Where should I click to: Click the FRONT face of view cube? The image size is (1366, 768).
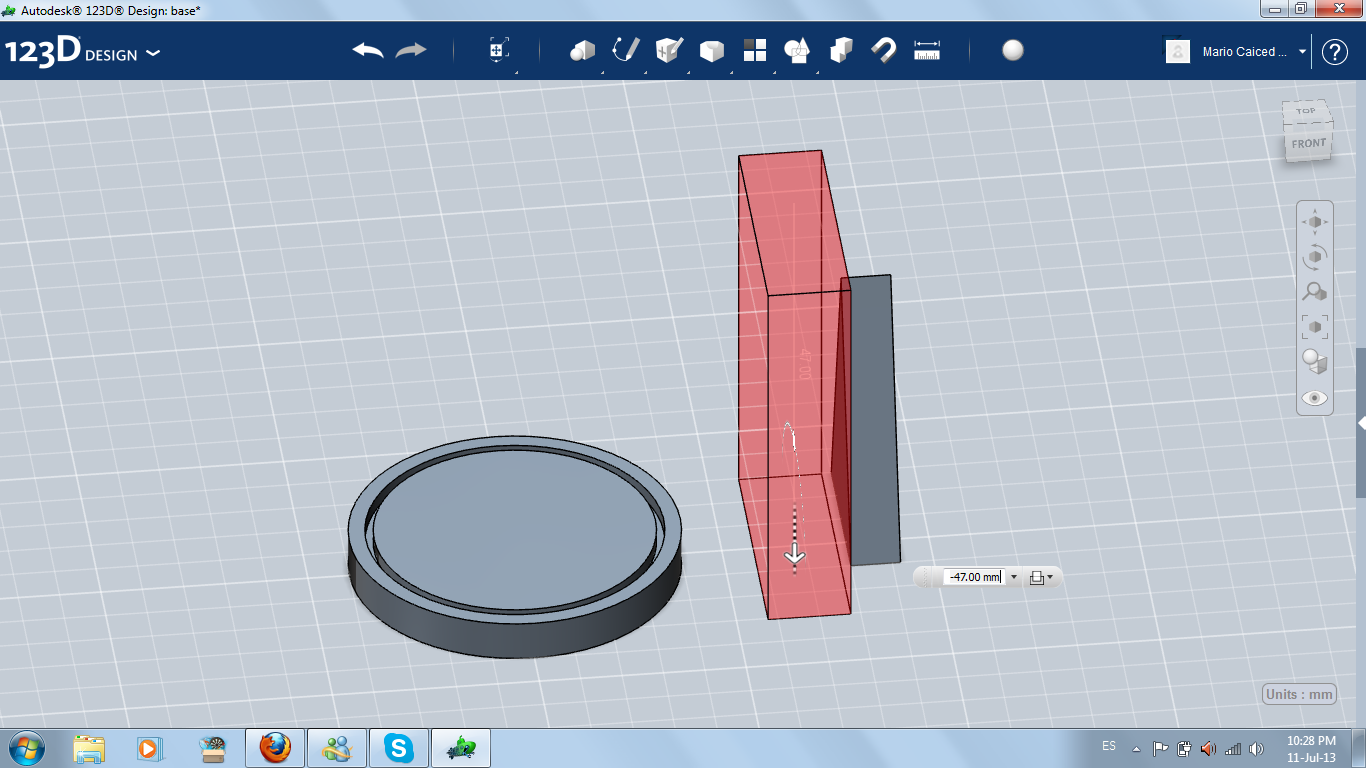1308,144
